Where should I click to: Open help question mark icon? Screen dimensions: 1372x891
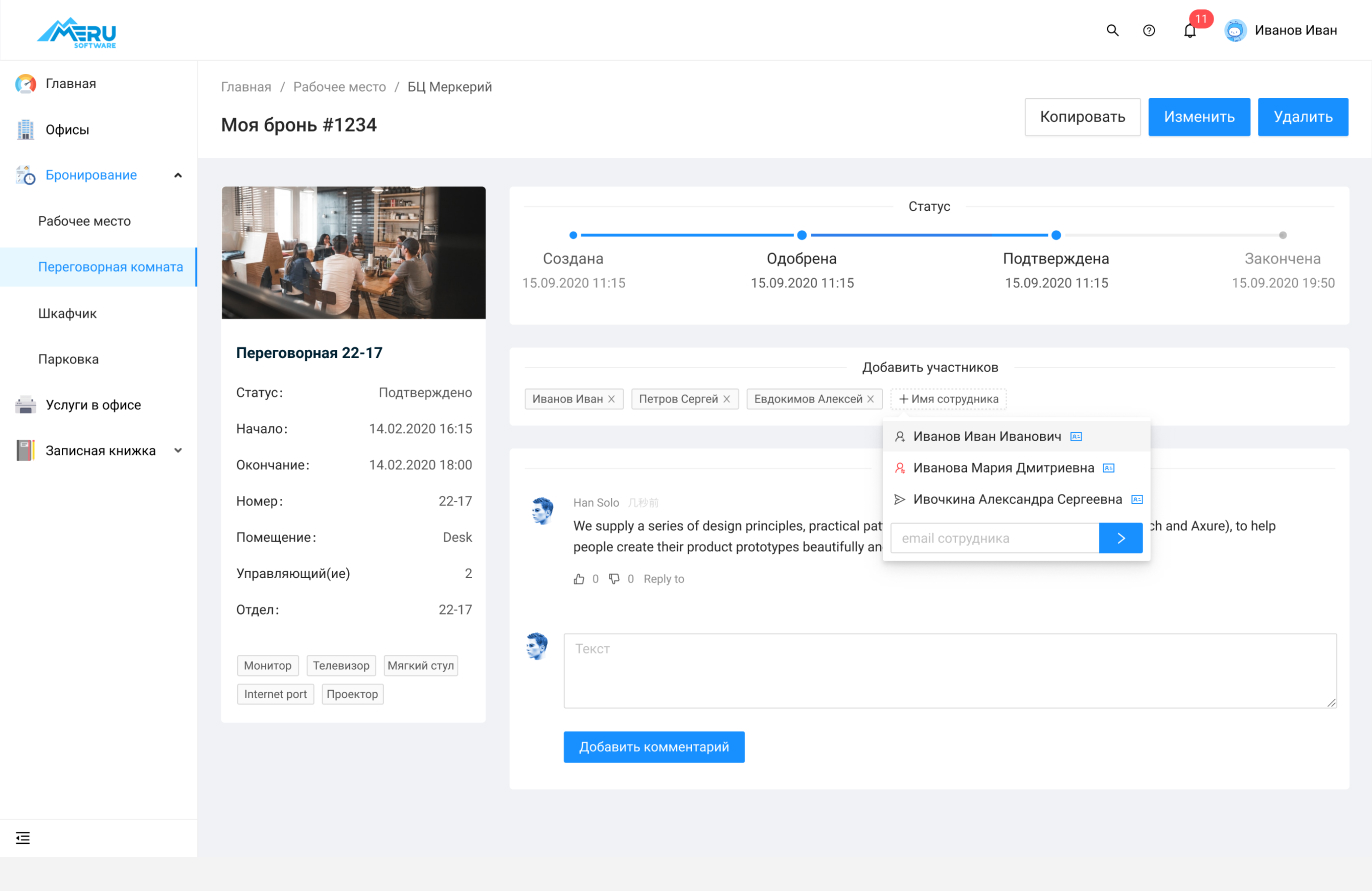point(1149,31)
